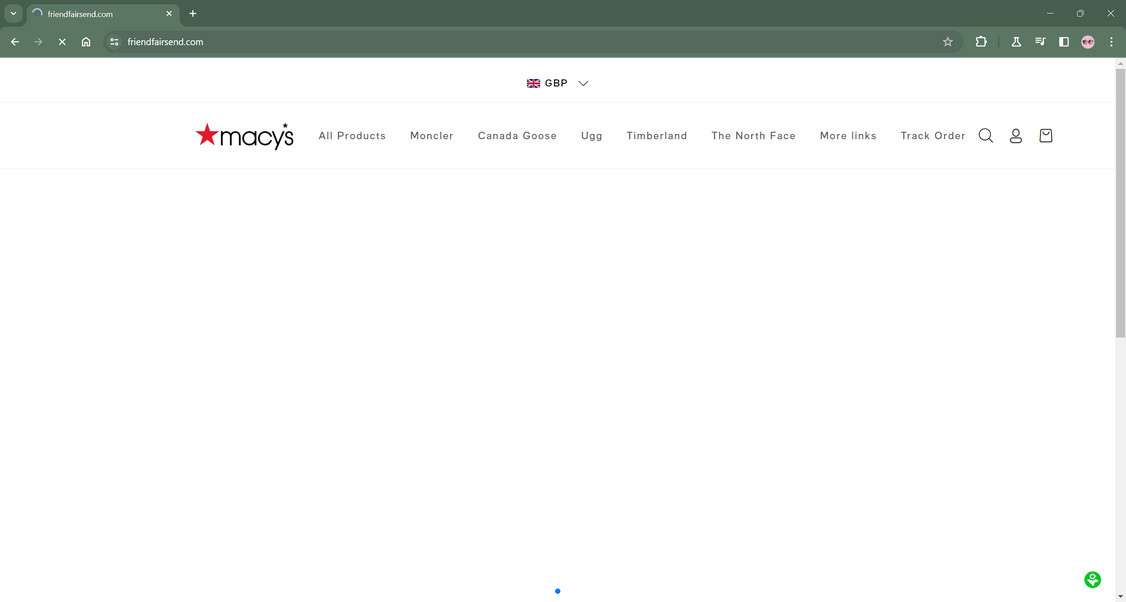Open the Chrome profile avatar
The height and width of the screenshot is (602, 1126).
click(x=1088, y=42)
